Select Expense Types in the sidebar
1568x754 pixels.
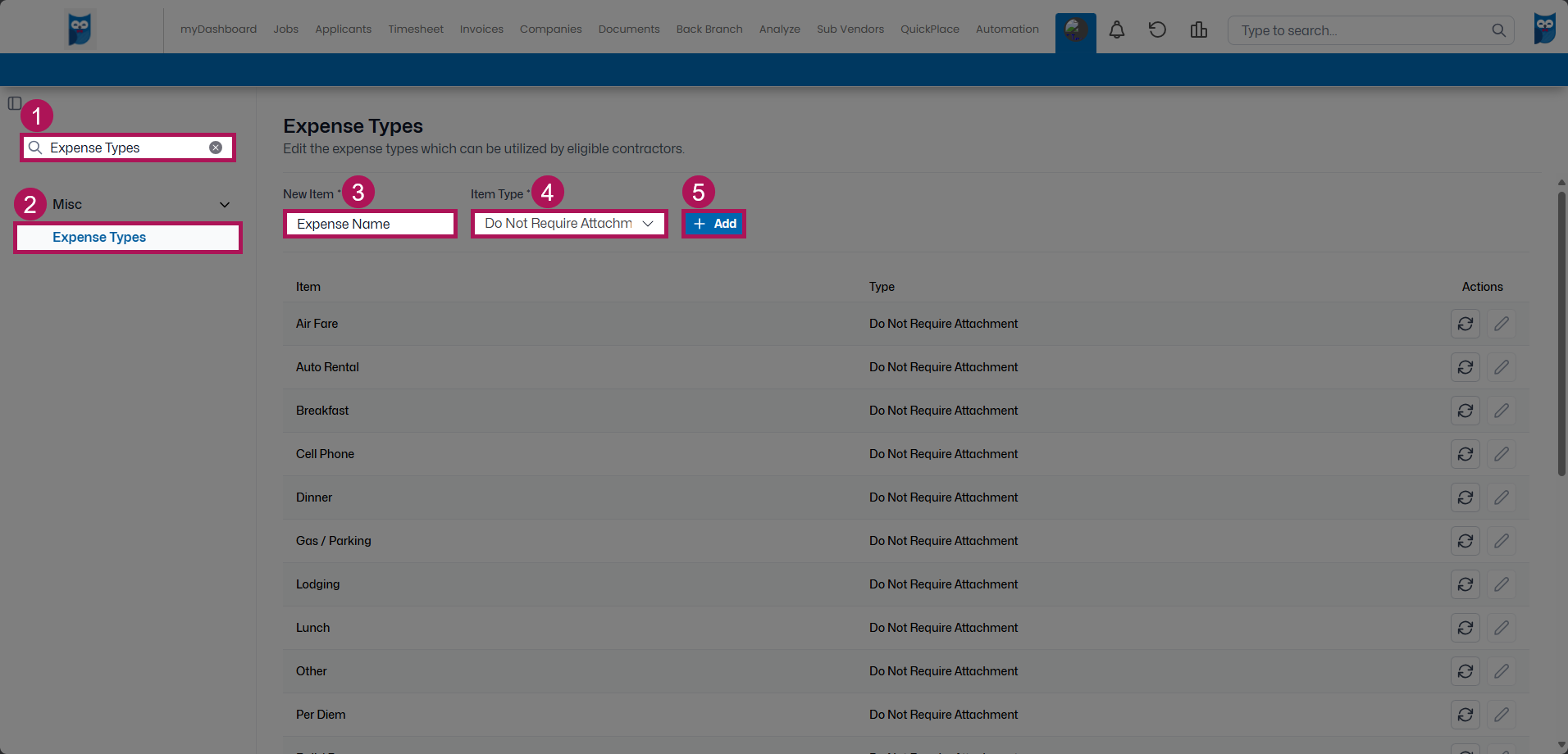[x=98, y=237]
